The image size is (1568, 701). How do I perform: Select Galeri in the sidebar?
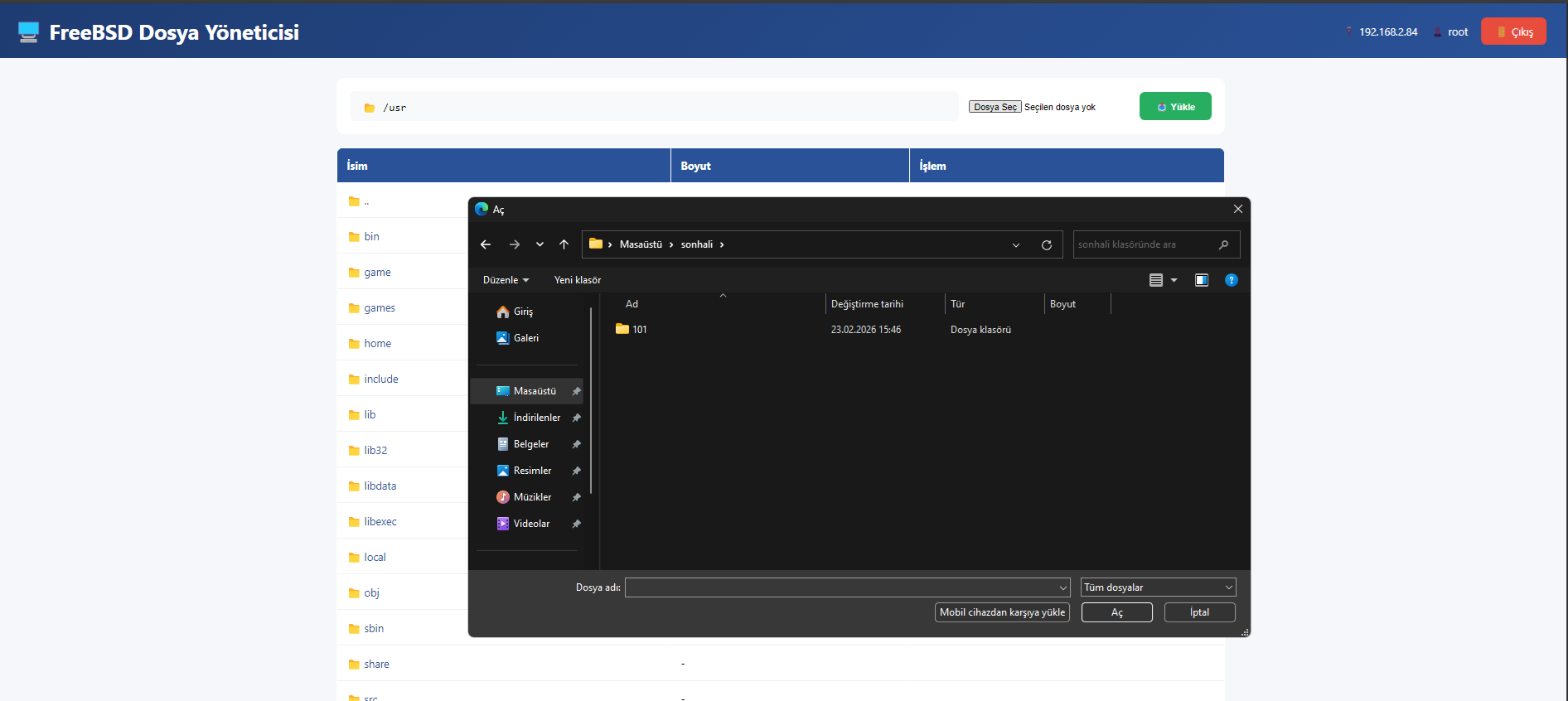(x=527, y=338)
